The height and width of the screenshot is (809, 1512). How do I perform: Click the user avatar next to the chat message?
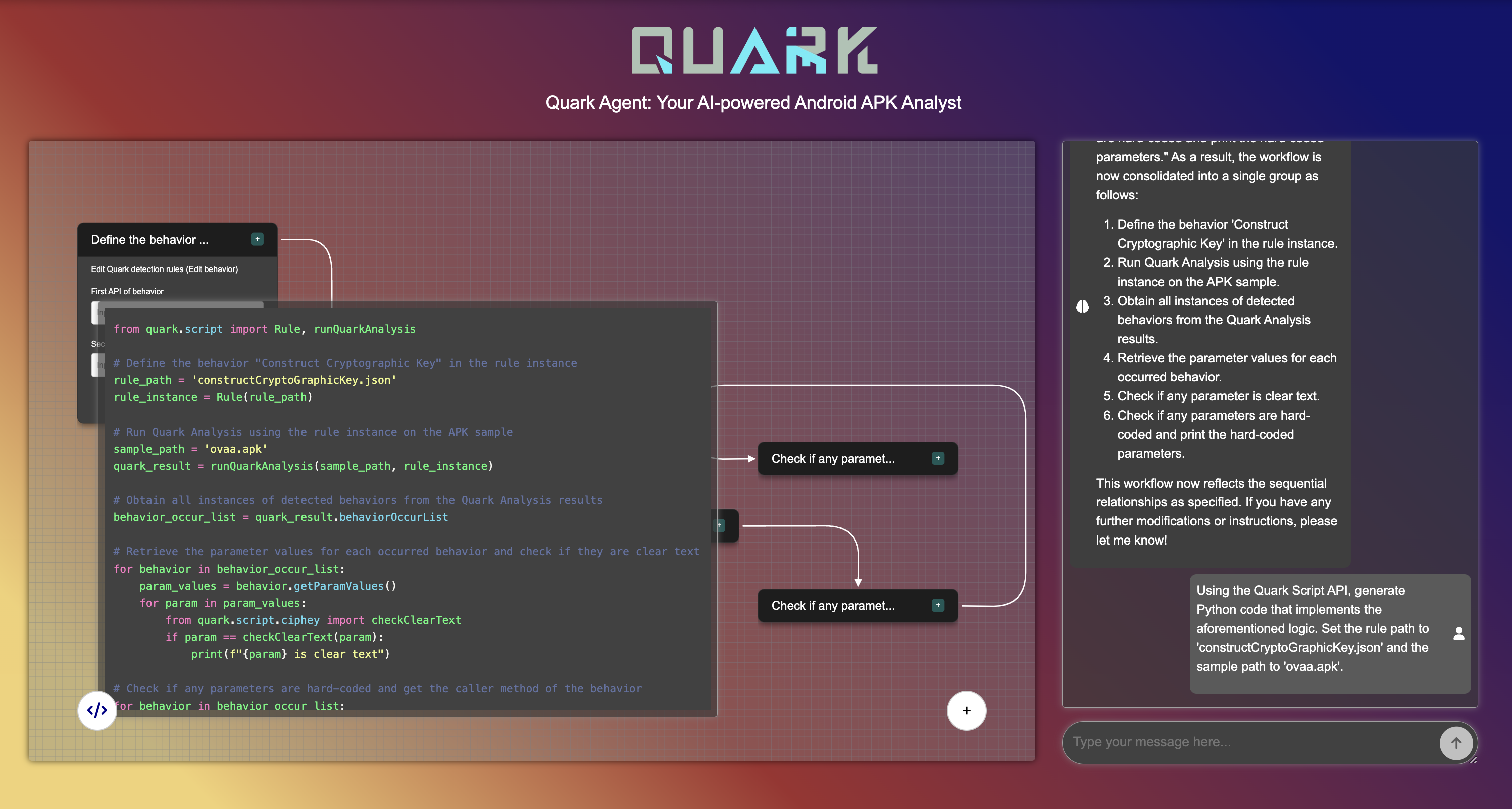tap(1459, 634)
